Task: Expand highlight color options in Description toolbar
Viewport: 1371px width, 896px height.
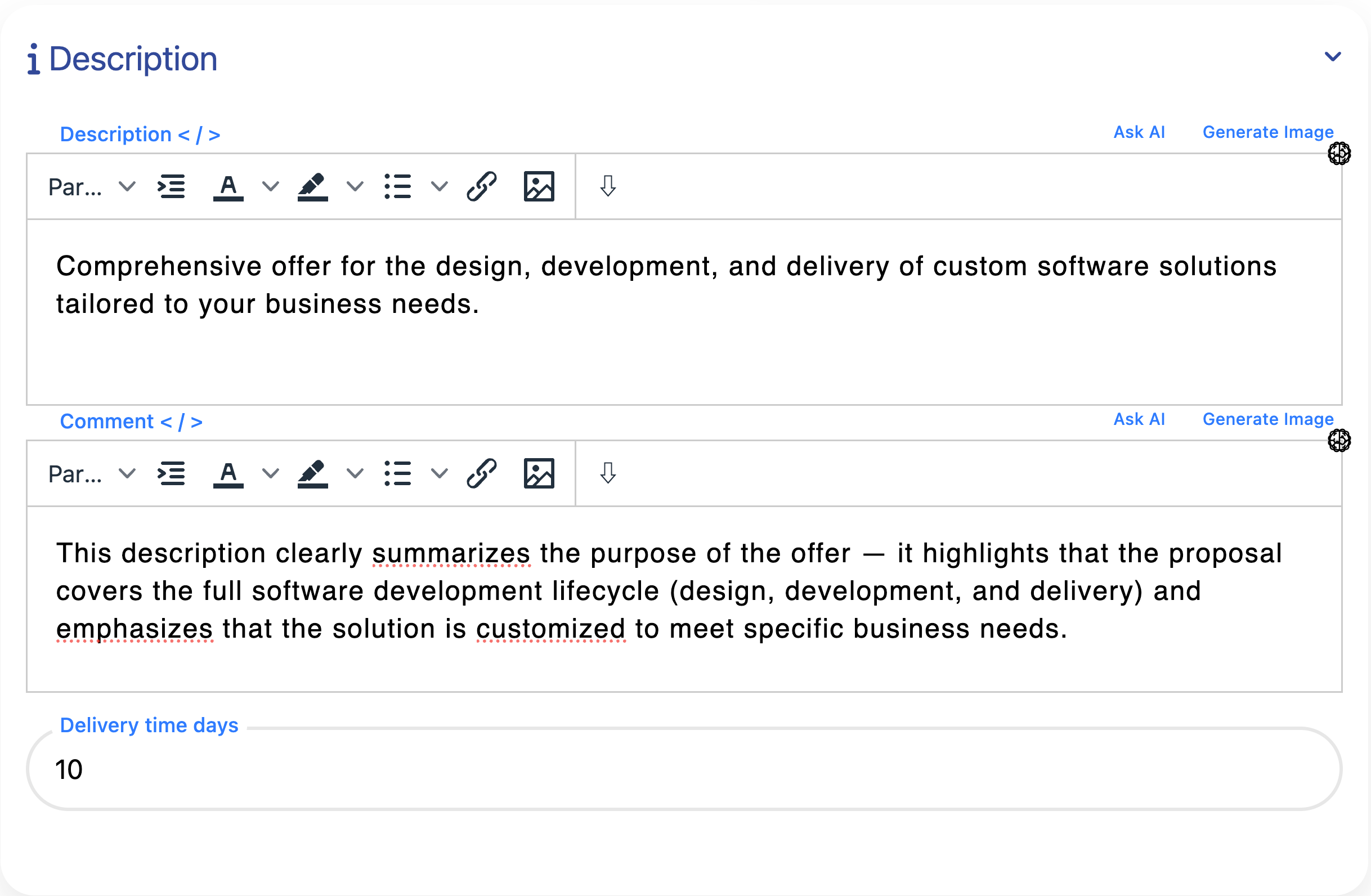Action: (355, 186)
